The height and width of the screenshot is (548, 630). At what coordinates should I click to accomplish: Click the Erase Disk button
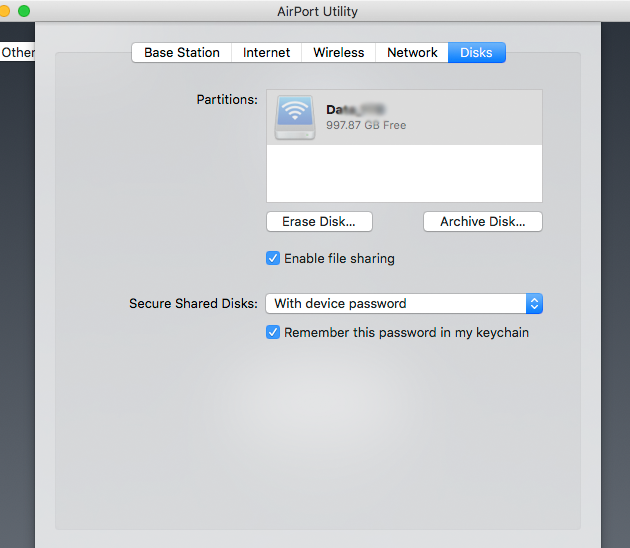pyautogui.click(x=319, y=221)
